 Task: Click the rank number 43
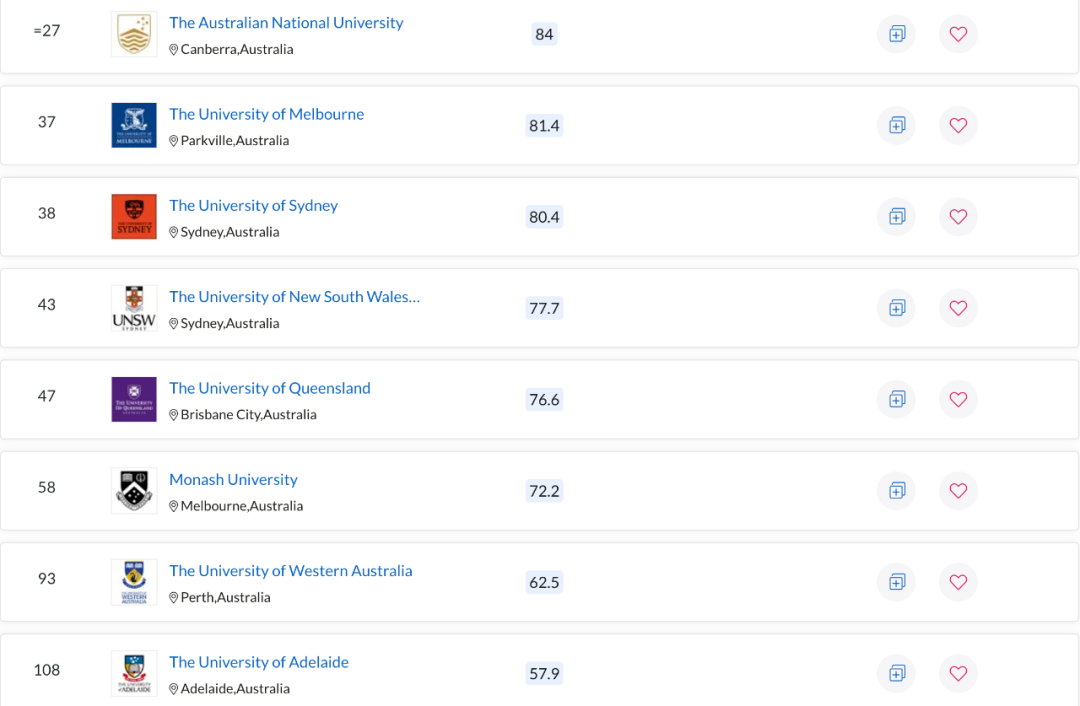[x=47, y=304]
